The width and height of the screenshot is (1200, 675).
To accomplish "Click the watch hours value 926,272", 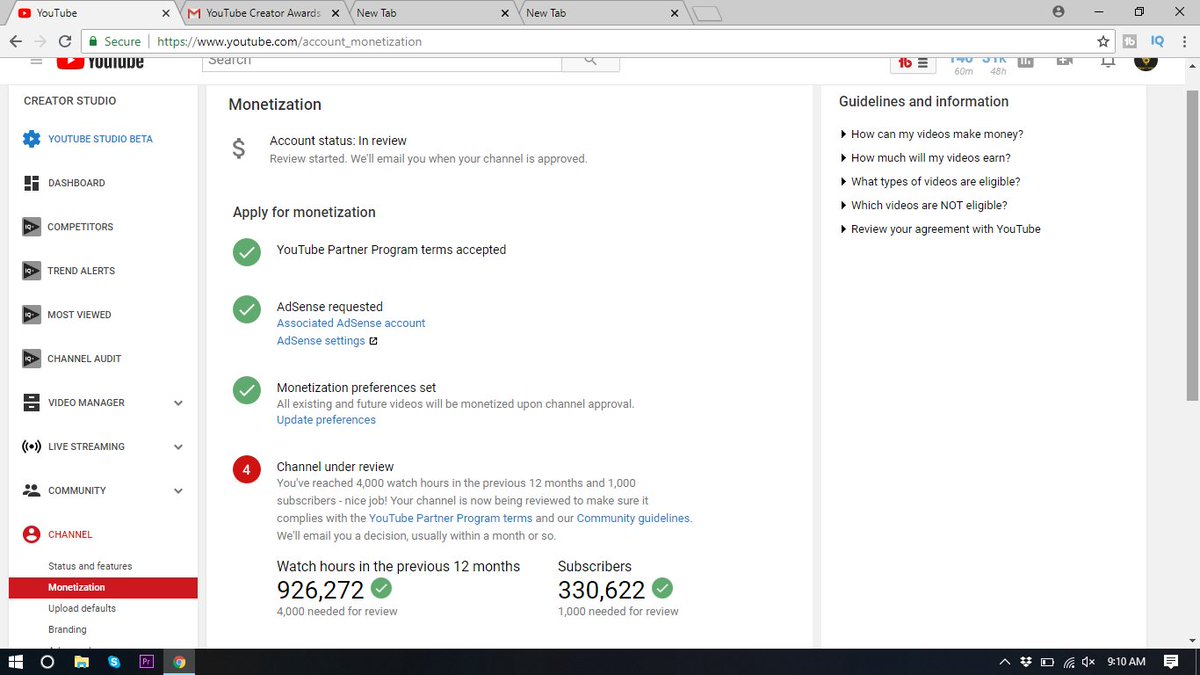I will 320,590.
